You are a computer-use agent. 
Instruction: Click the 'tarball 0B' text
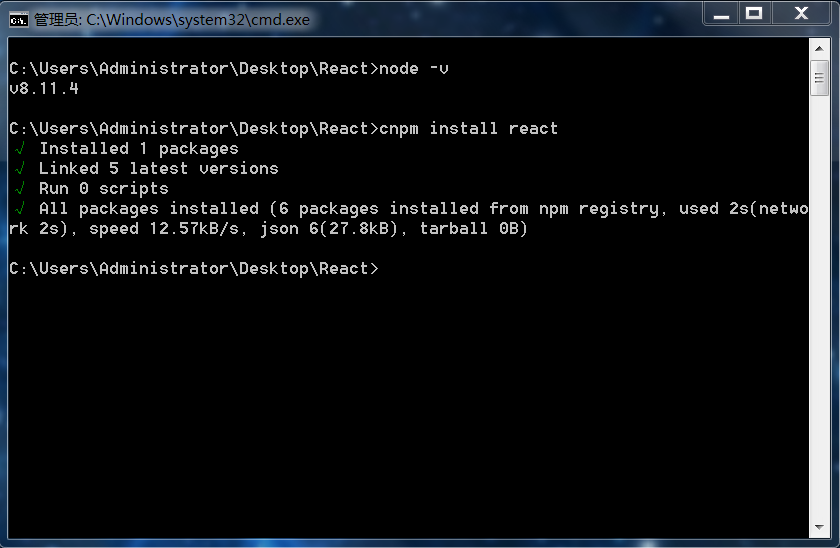click(x=474, y=229)
